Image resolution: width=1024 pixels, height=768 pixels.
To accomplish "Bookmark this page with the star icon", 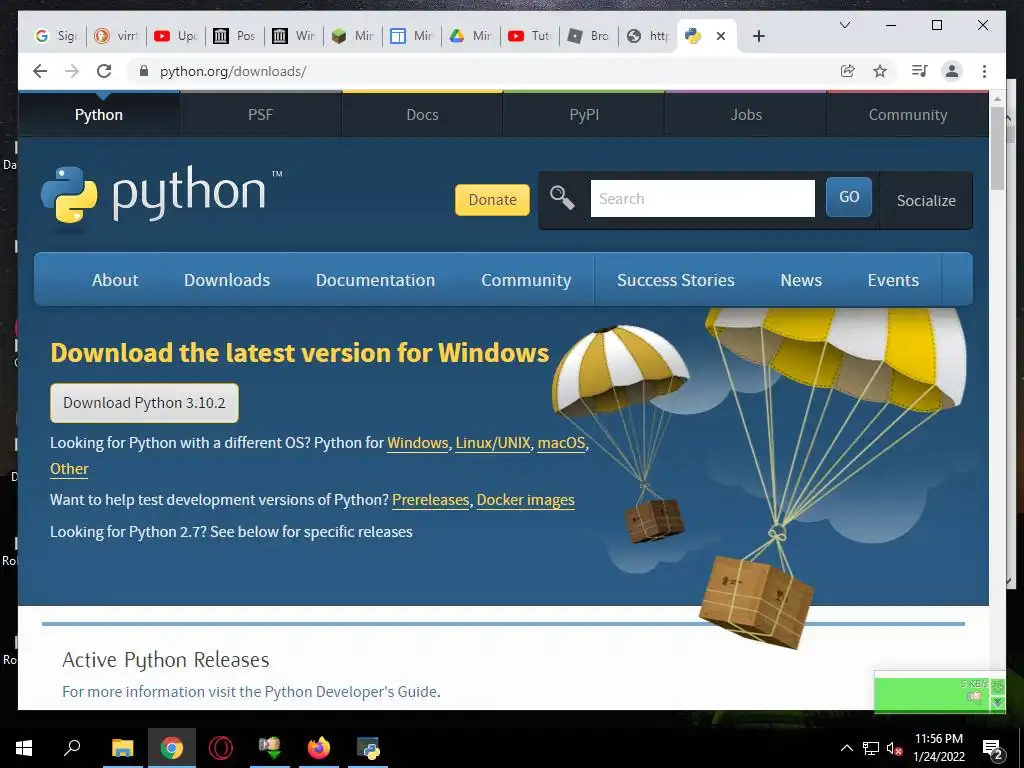I will (880, 71).
